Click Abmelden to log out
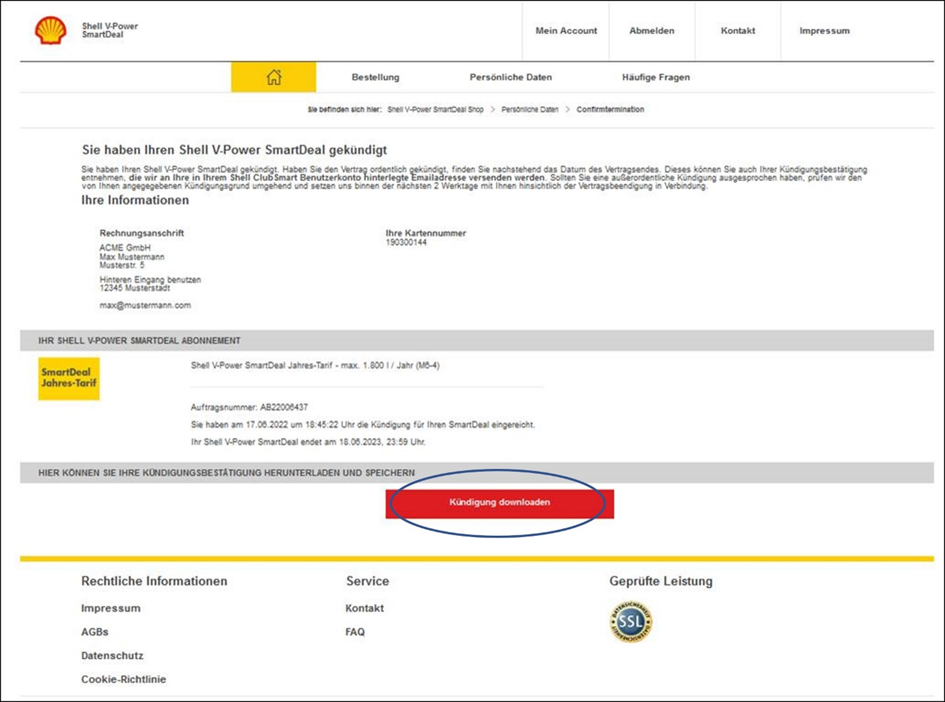Viewport: 945px width, 702px height. pyautogui.click(x=651, y=30)
